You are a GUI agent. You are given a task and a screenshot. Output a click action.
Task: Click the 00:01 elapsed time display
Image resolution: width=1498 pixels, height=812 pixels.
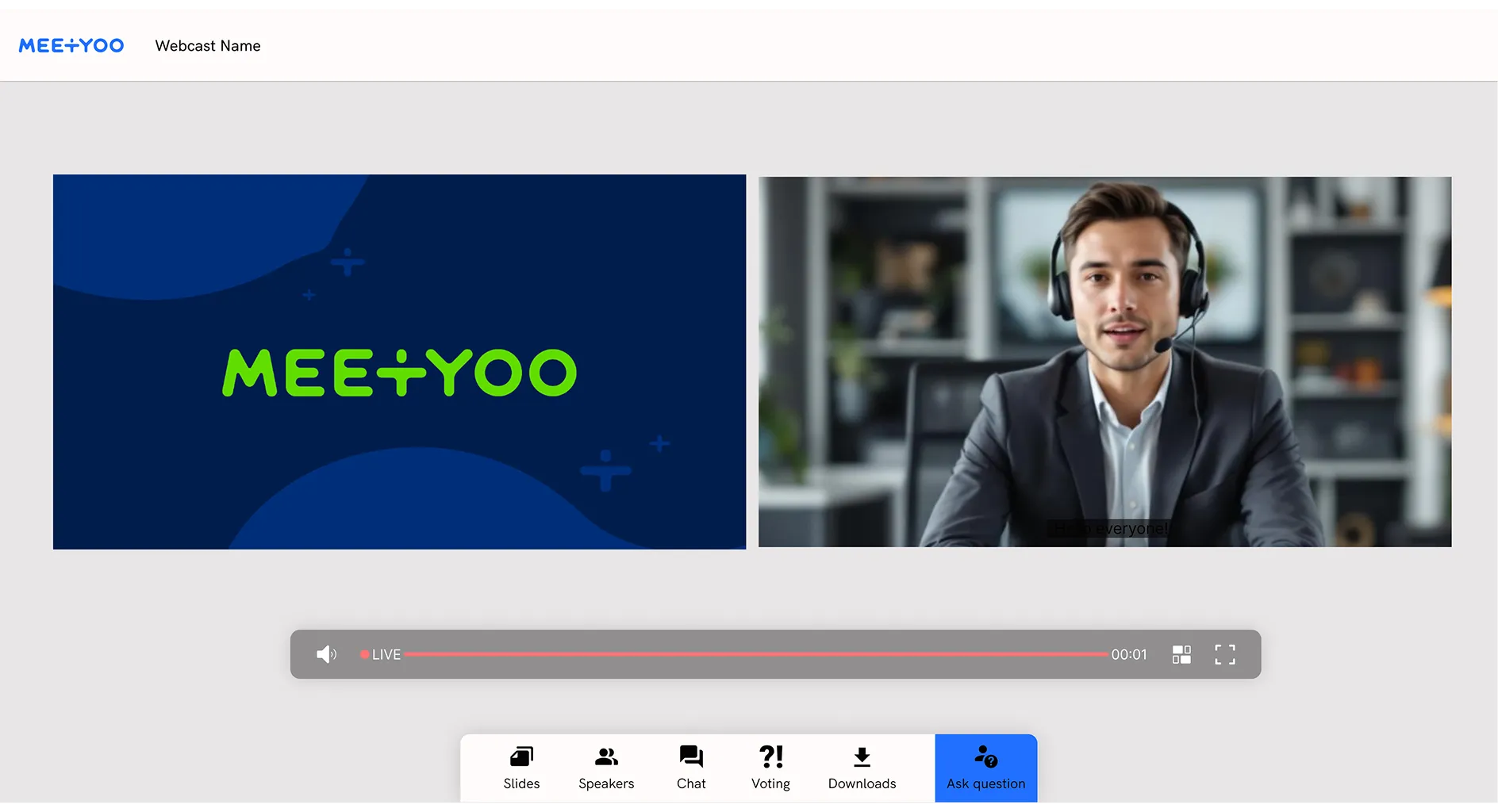(1128, 654)
